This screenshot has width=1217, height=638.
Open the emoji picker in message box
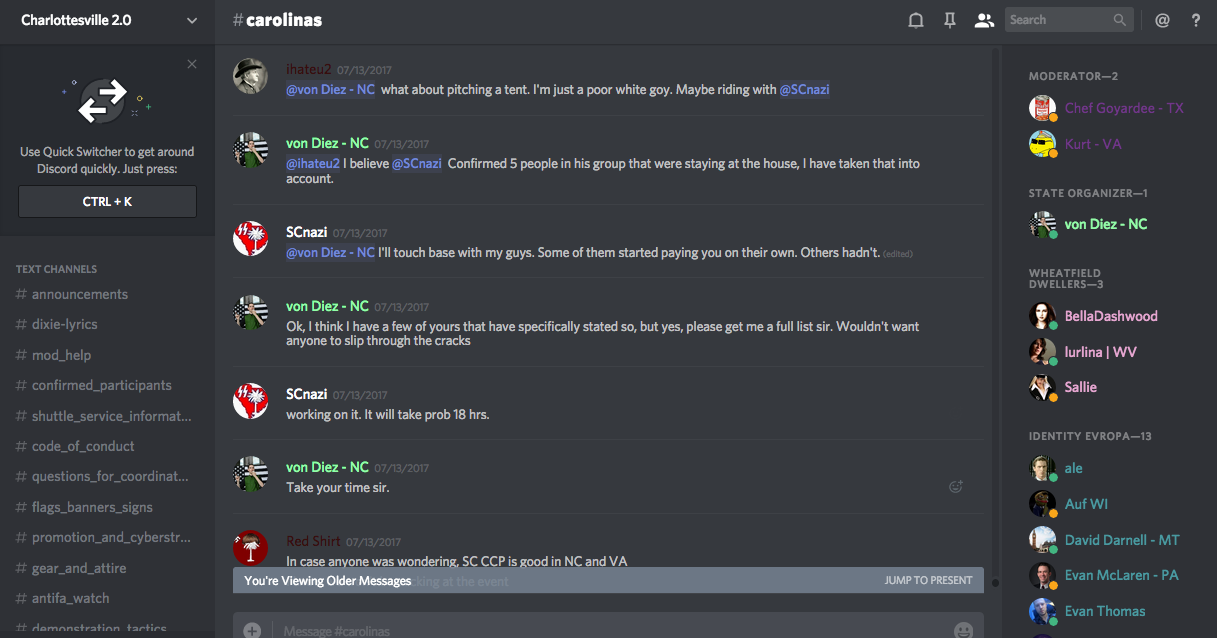pos(963,630)
